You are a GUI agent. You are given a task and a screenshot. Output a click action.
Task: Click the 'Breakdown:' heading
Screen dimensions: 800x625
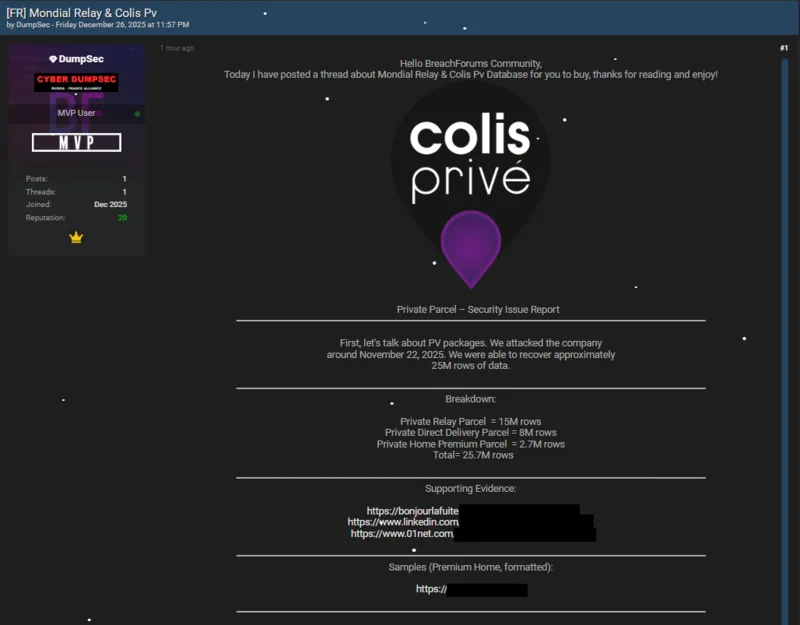(x=470, y=399)
